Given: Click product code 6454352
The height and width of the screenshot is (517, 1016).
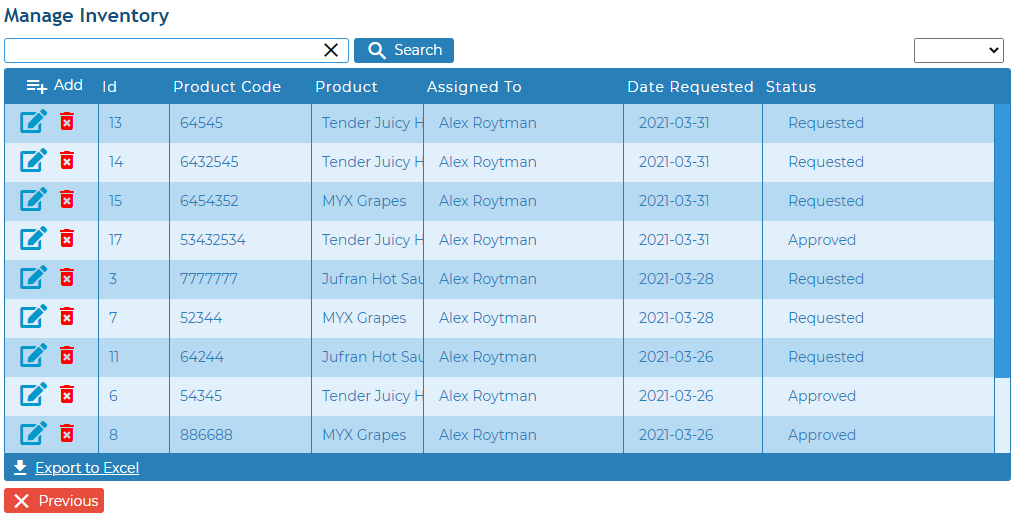Looking at the screenshot, I should pos(209,201).
